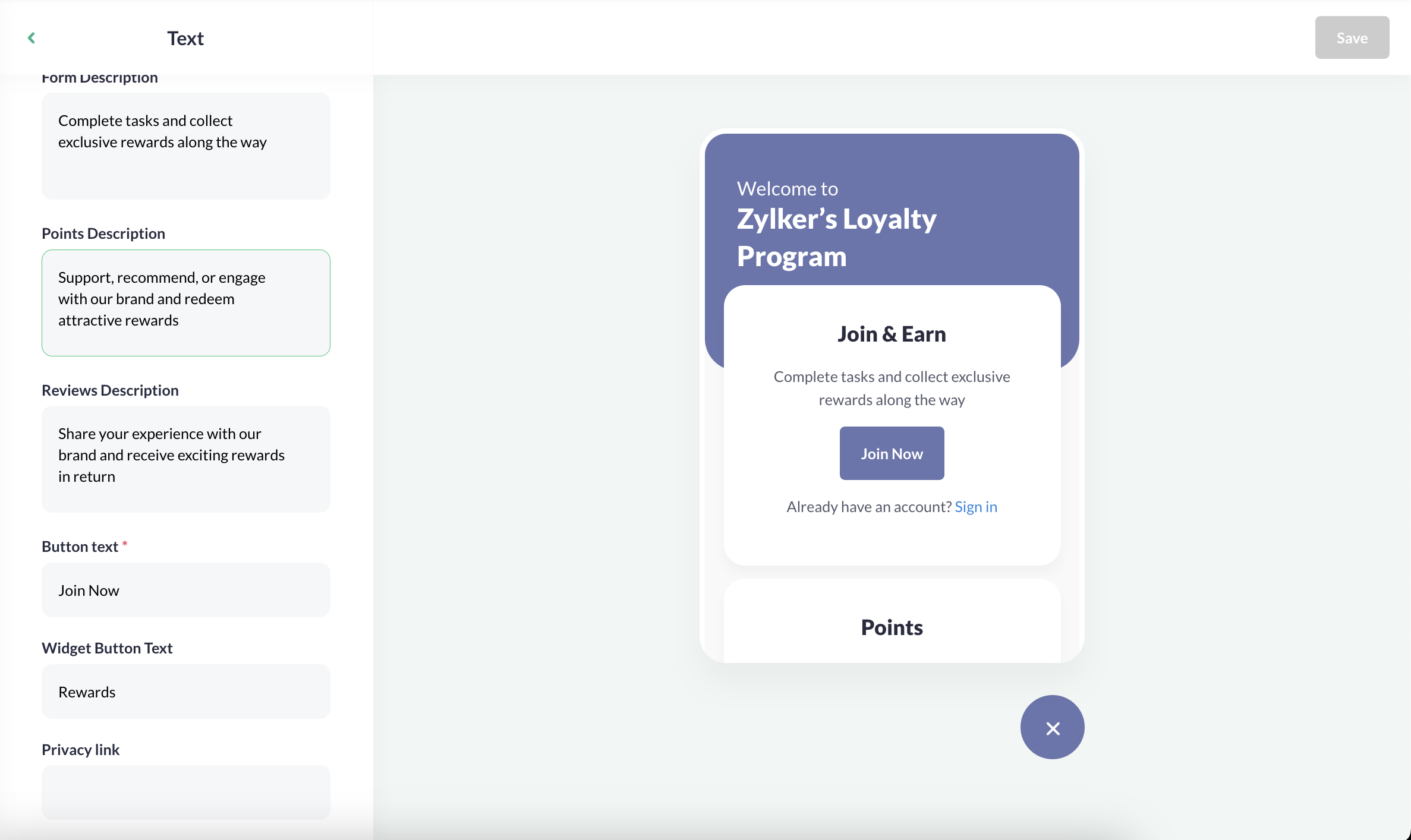The image size is (1411, 840).
Task: Focus the empty Privacy link field
Action: [185, 792]
